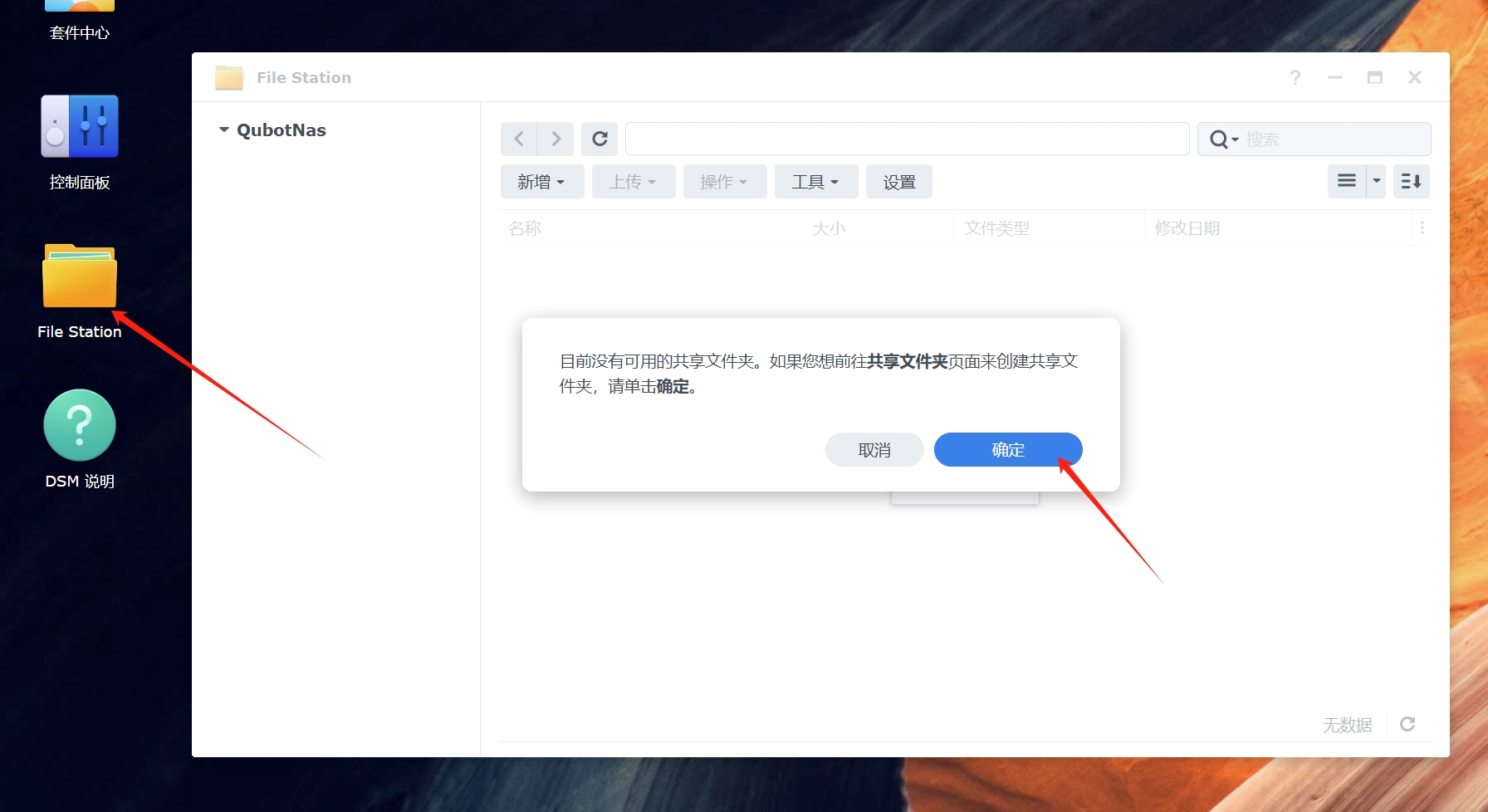Refresh the folder view in the toolbar
1488x812 pixels.
click(600, 139)
